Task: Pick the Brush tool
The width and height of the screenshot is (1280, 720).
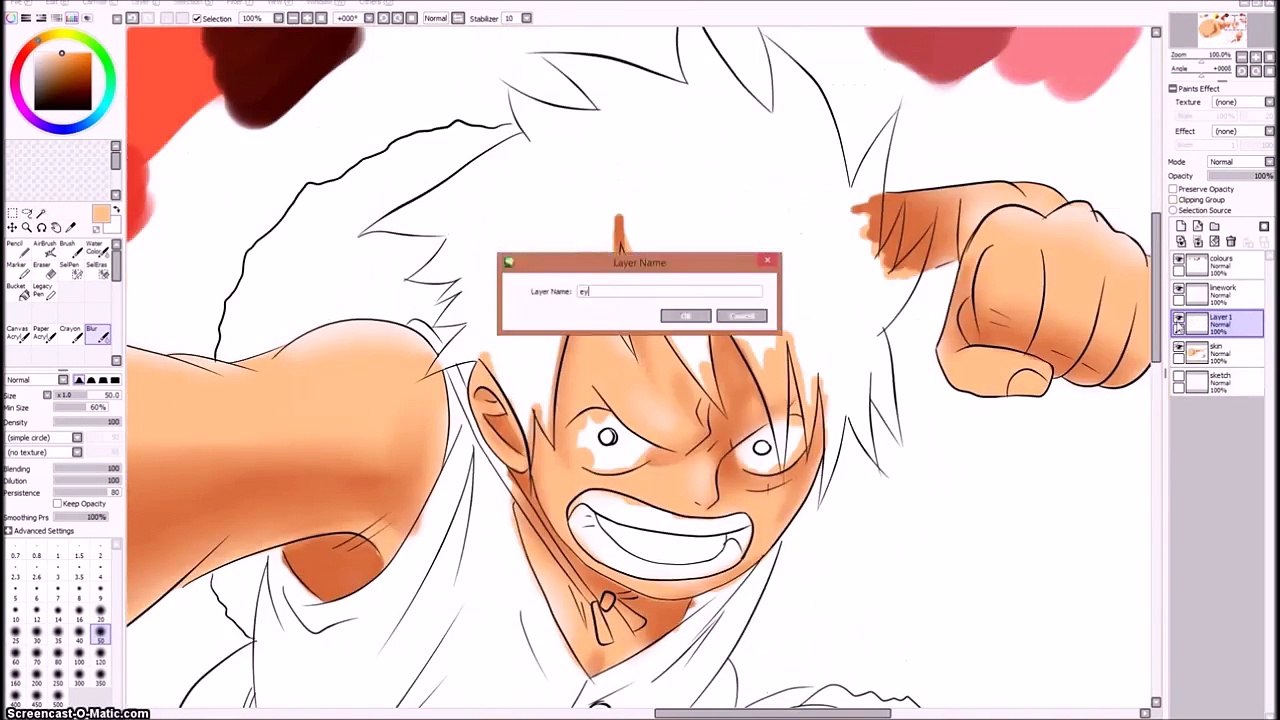Action: [x=69, y=250]
